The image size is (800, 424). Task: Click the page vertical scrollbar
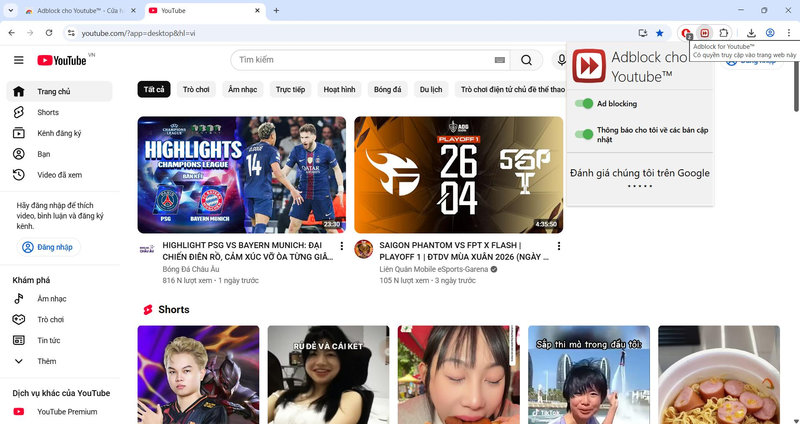point(796,80)
